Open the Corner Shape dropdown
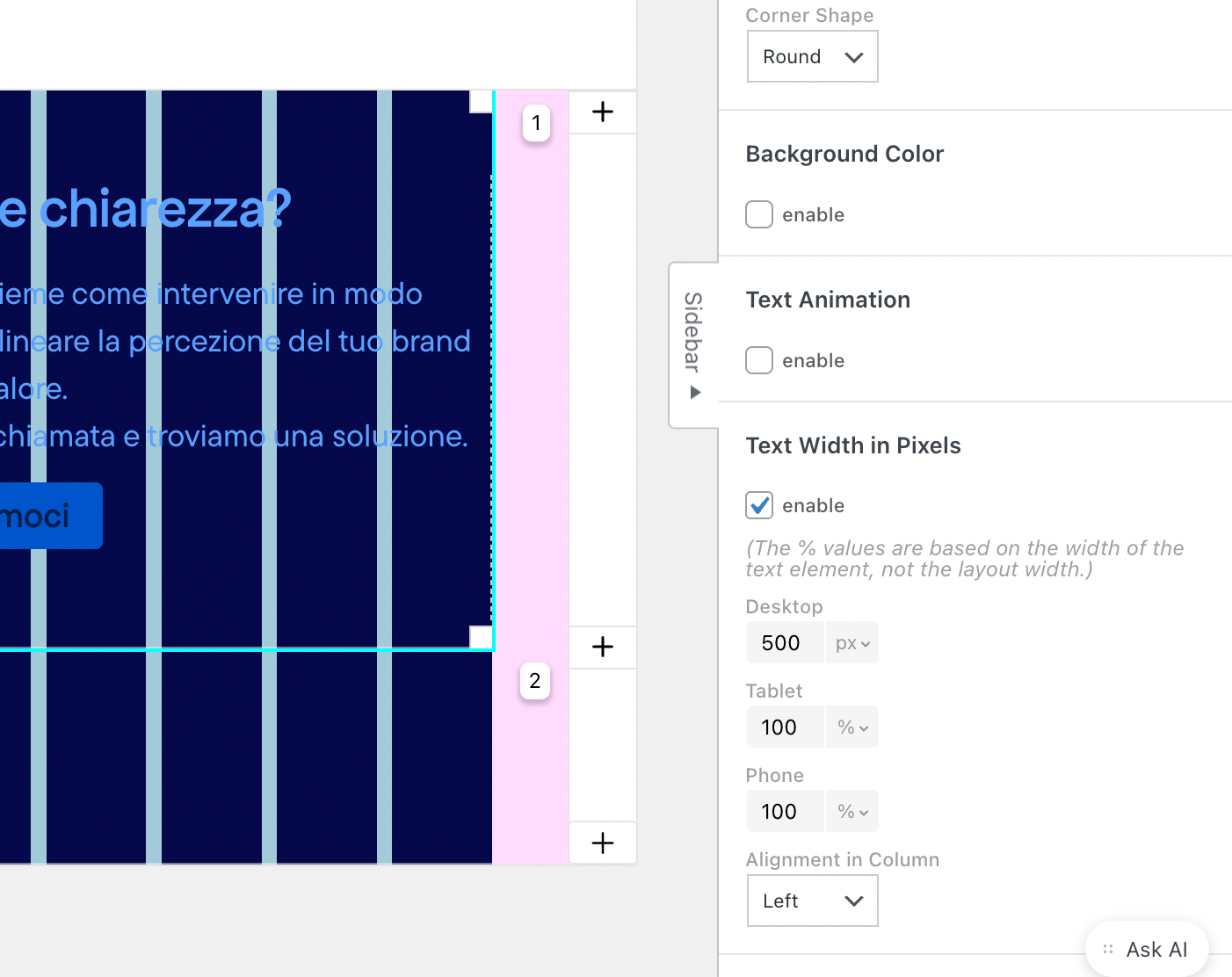 (812, 56)
